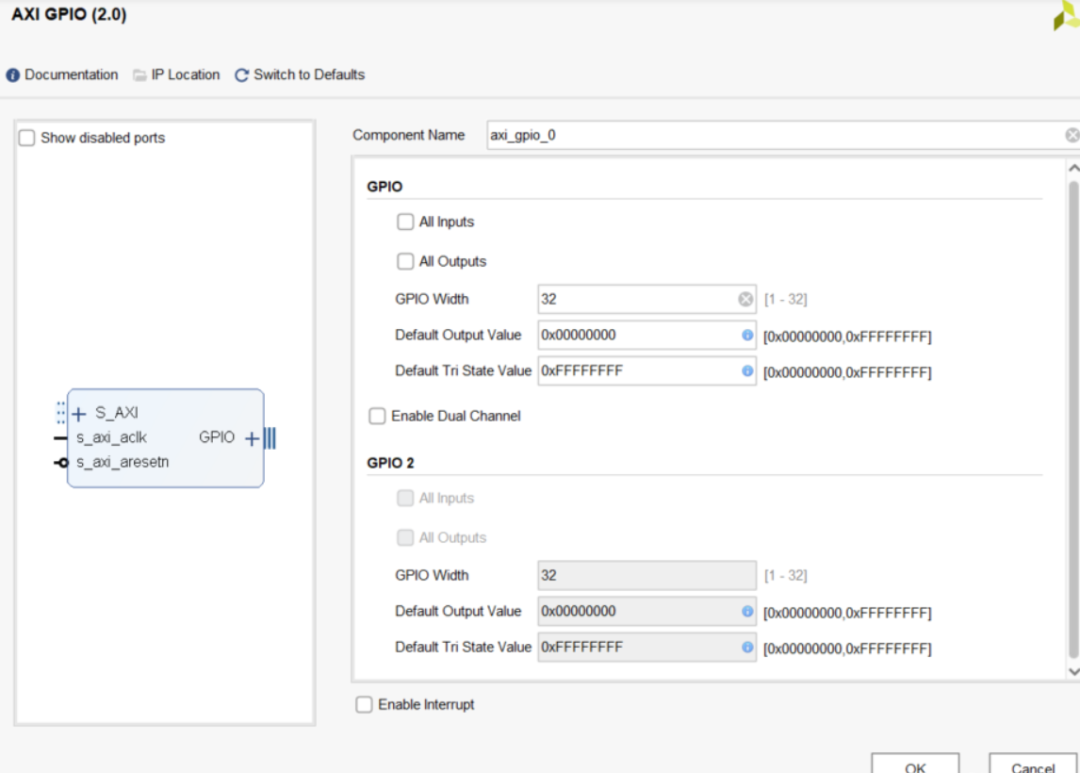Click the s_axi_aresetn port pin
1080x773 pixels.
61,462
